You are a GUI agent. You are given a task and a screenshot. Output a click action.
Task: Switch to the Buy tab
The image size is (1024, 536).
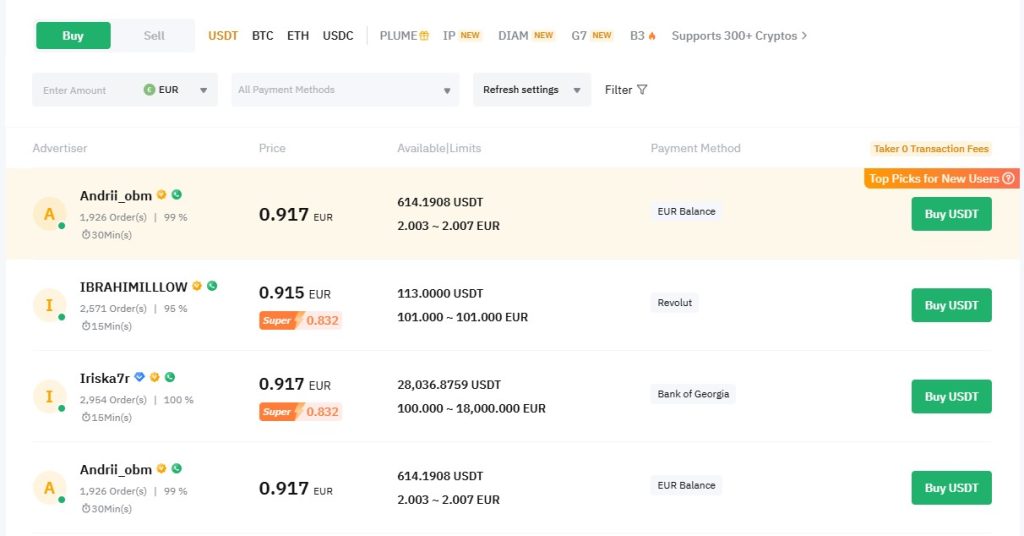tap(73, 35)
